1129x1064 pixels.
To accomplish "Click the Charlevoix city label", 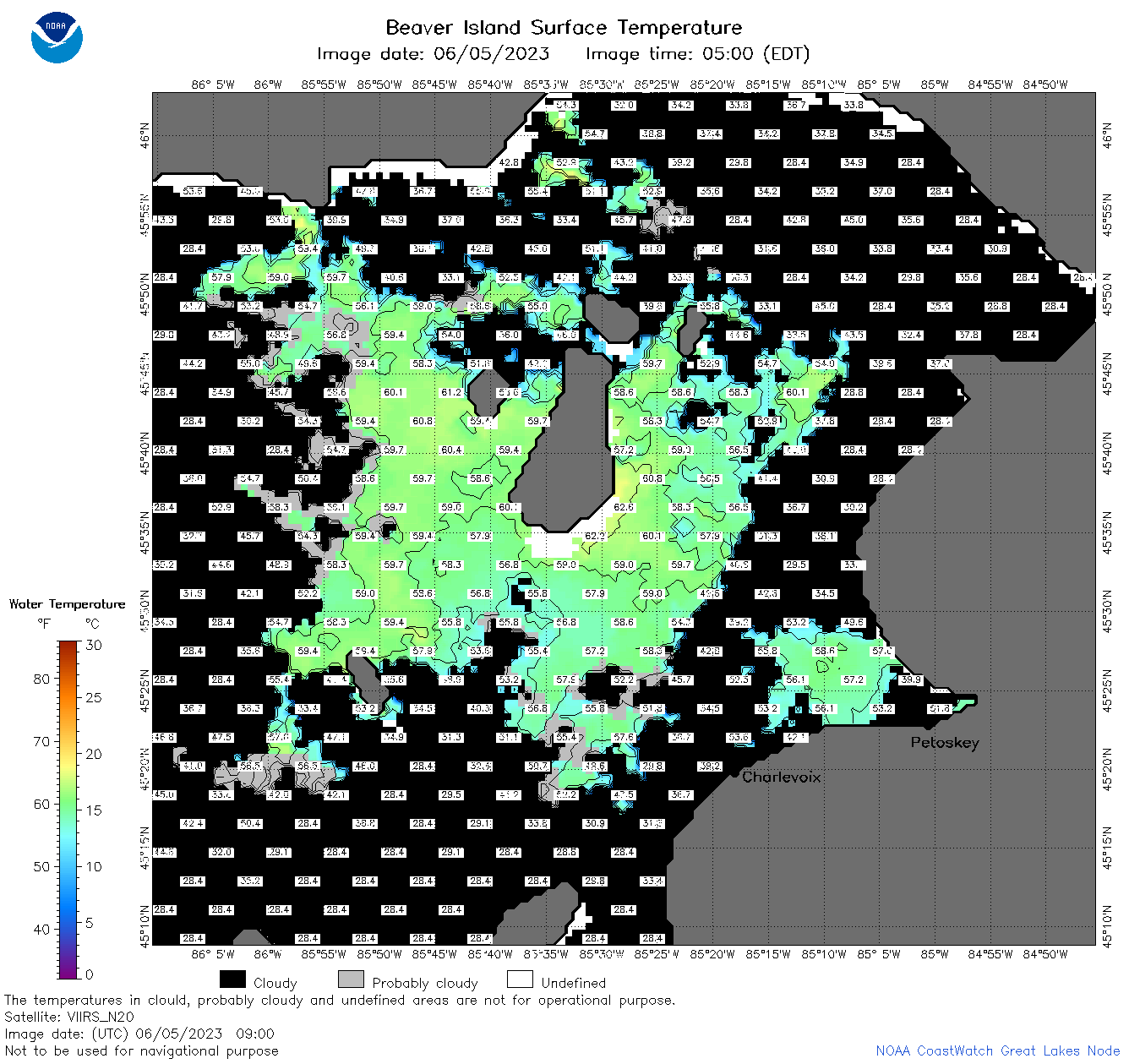I will 781,777.
